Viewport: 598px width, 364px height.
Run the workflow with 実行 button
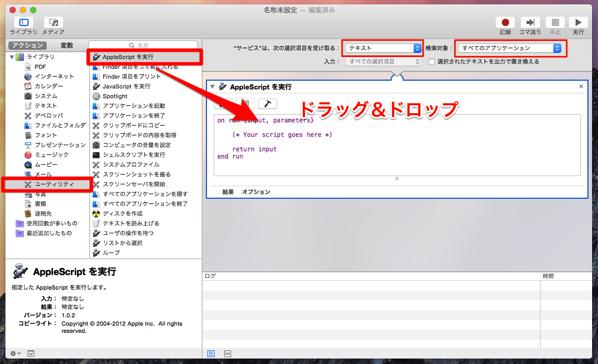click(x=578, y=23)
